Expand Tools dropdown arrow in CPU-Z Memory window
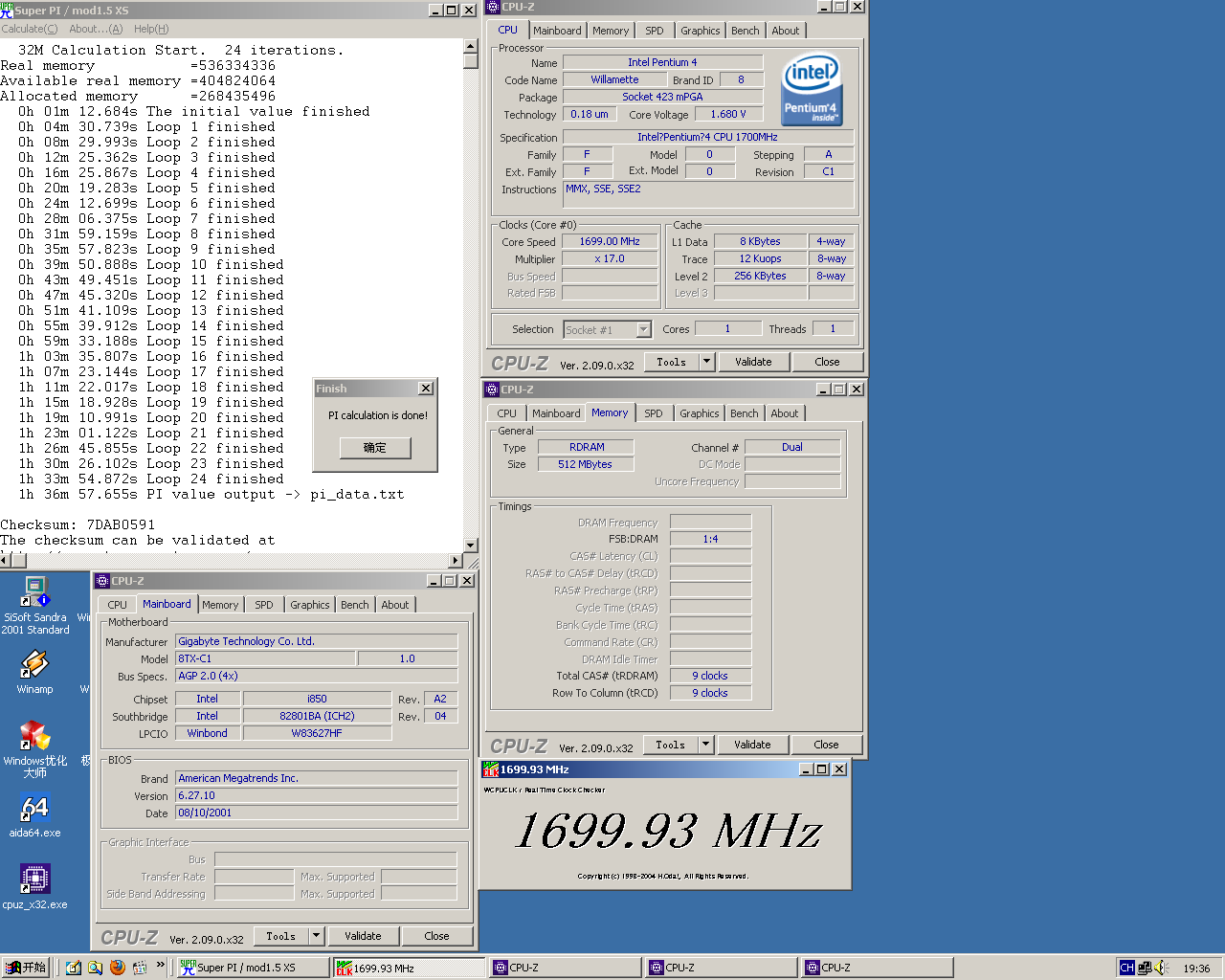Image resolution: width=1225 pixels, height=980 pixels. [x=706, y=745]
